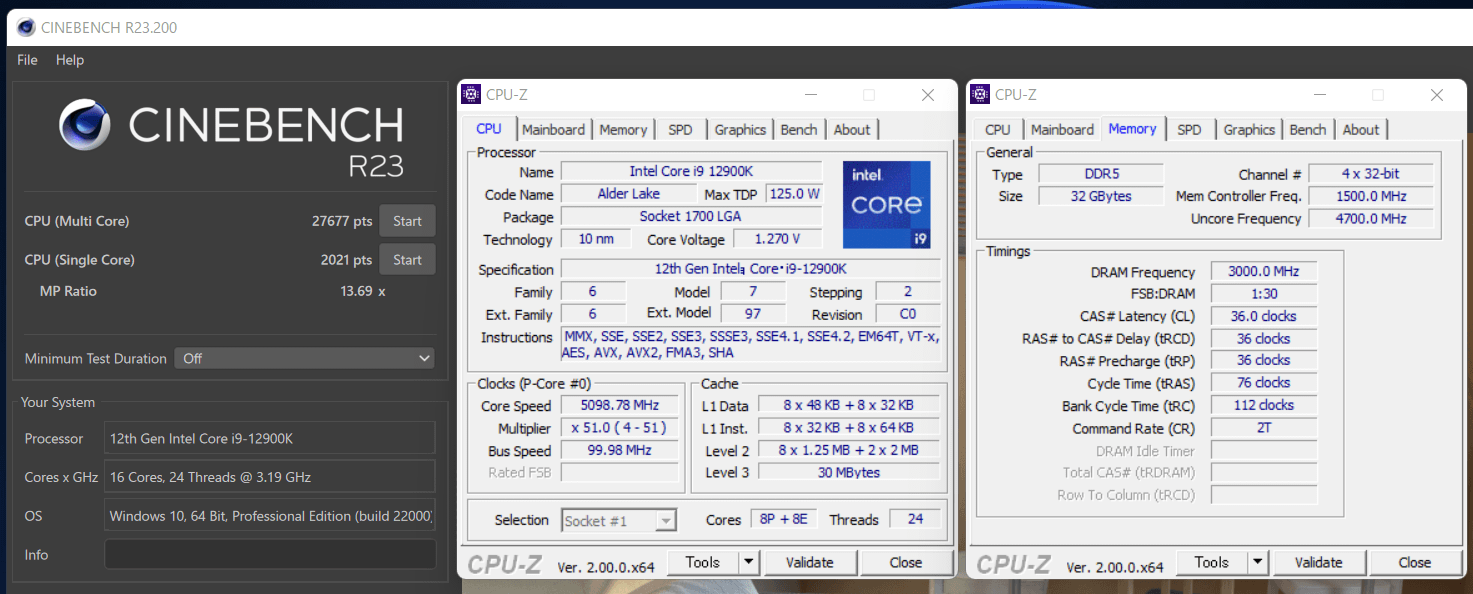Open the Socket #1 selection dropdown
Screen dimensions: 1473x594
619,520
